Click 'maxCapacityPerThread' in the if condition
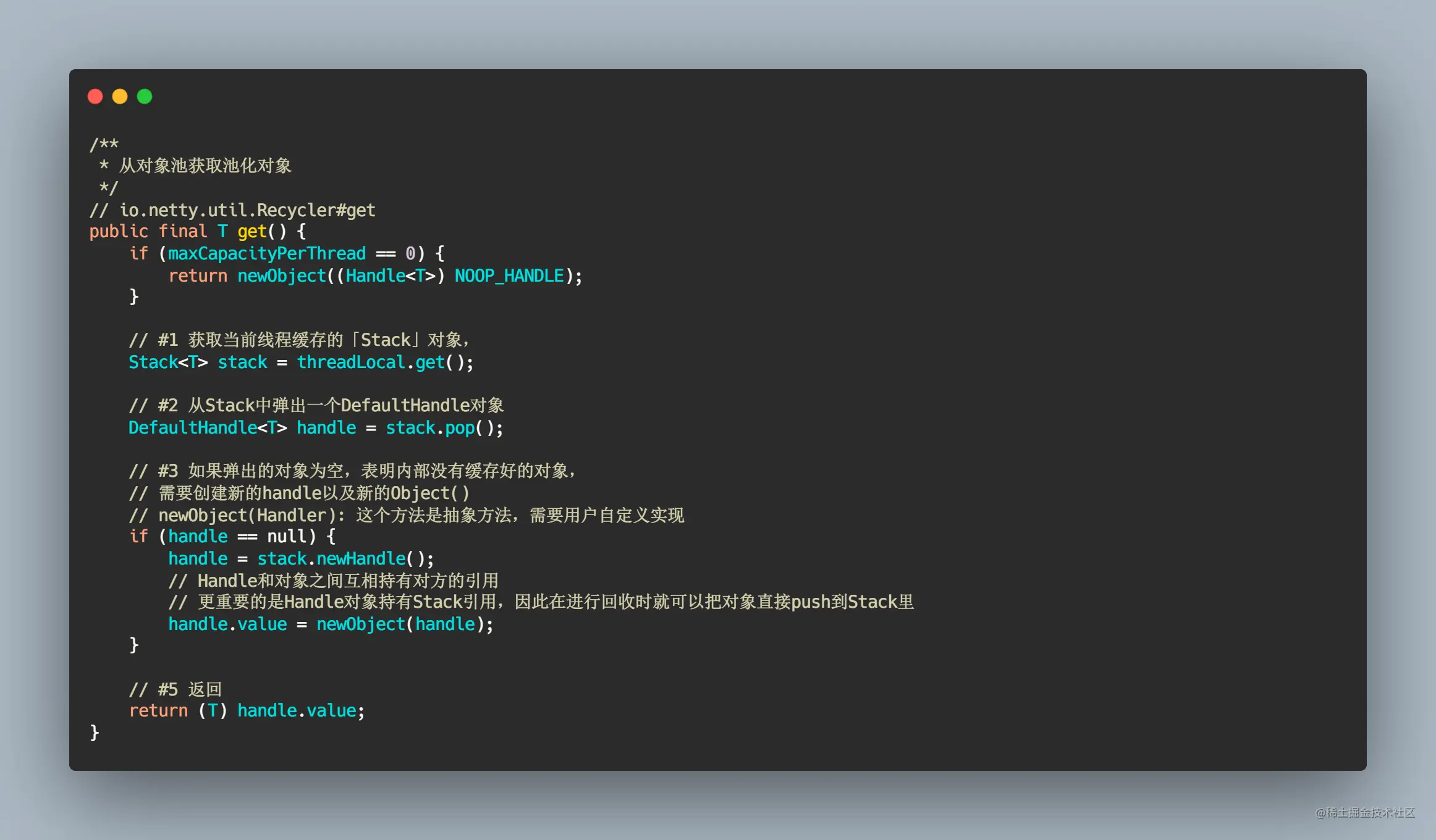The height and width of the screenshot is (840, 1436). (x=267, y=253)
